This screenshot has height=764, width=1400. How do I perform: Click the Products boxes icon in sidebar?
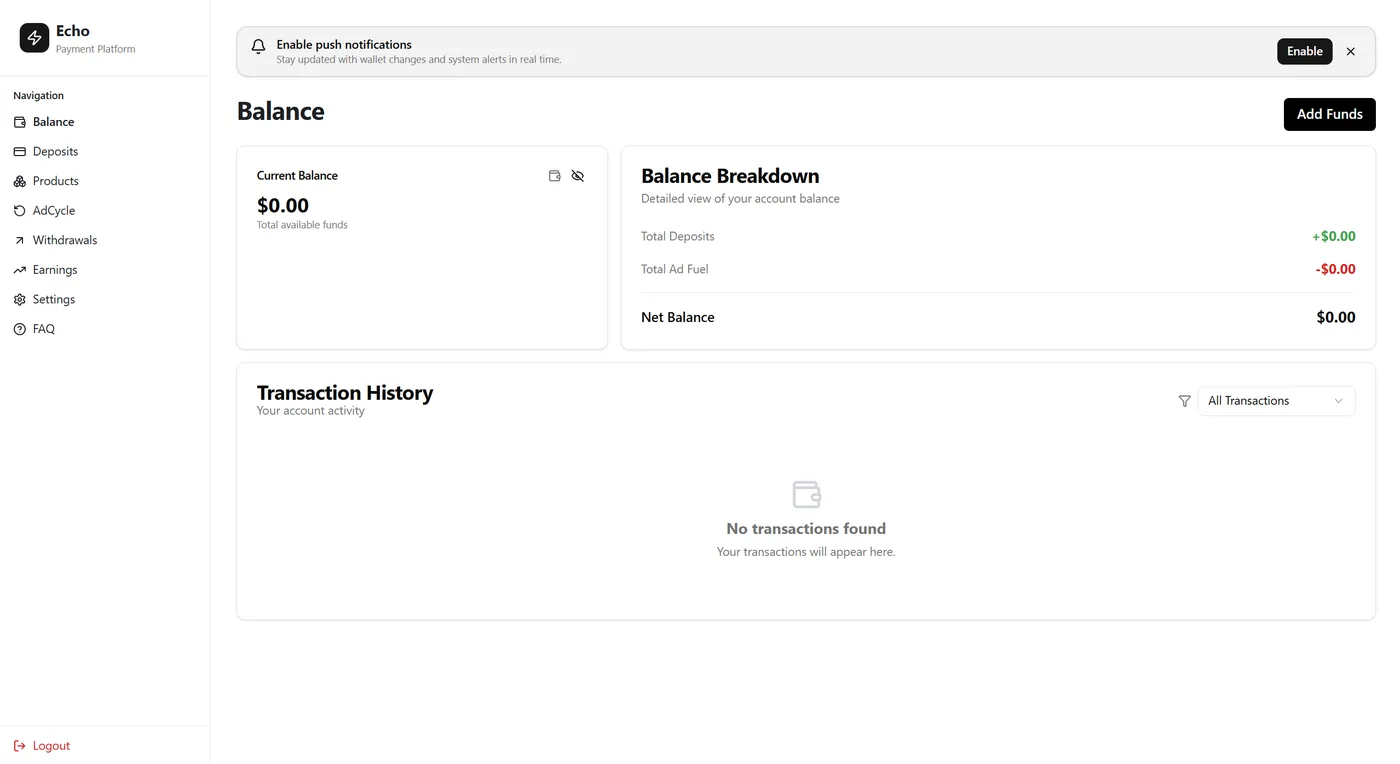click(x=19, y=181)
